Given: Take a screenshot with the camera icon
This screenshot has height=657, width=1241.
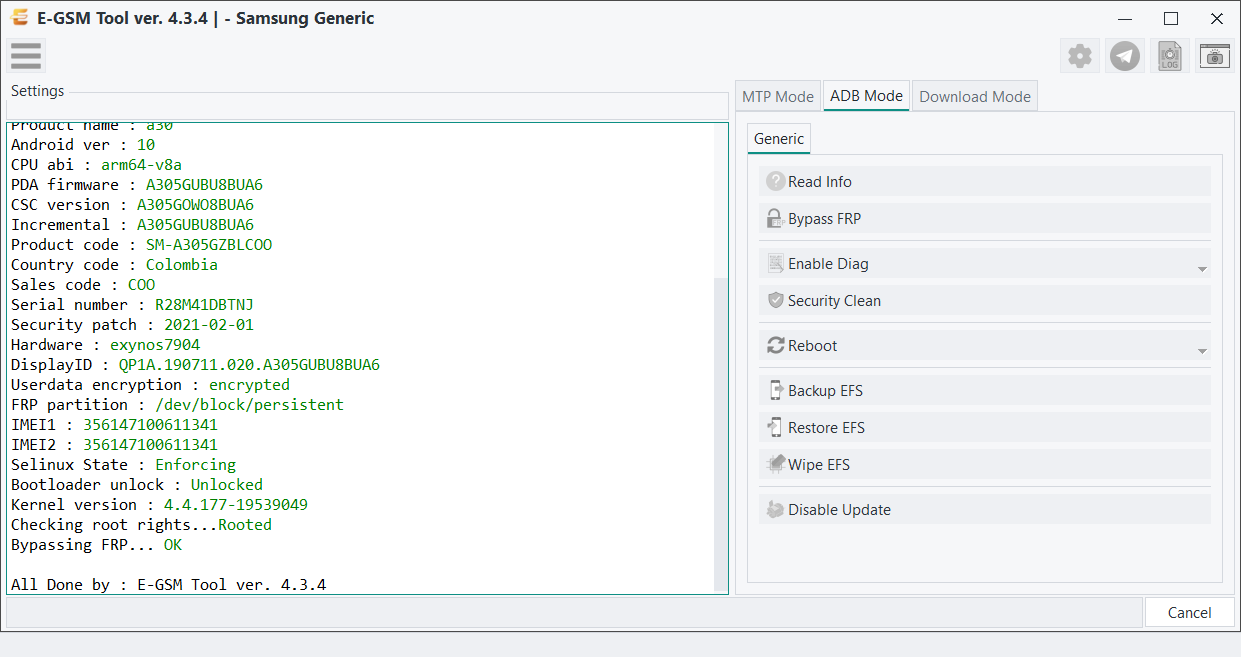Looking at the screenshot, I should click(1215, 56).
